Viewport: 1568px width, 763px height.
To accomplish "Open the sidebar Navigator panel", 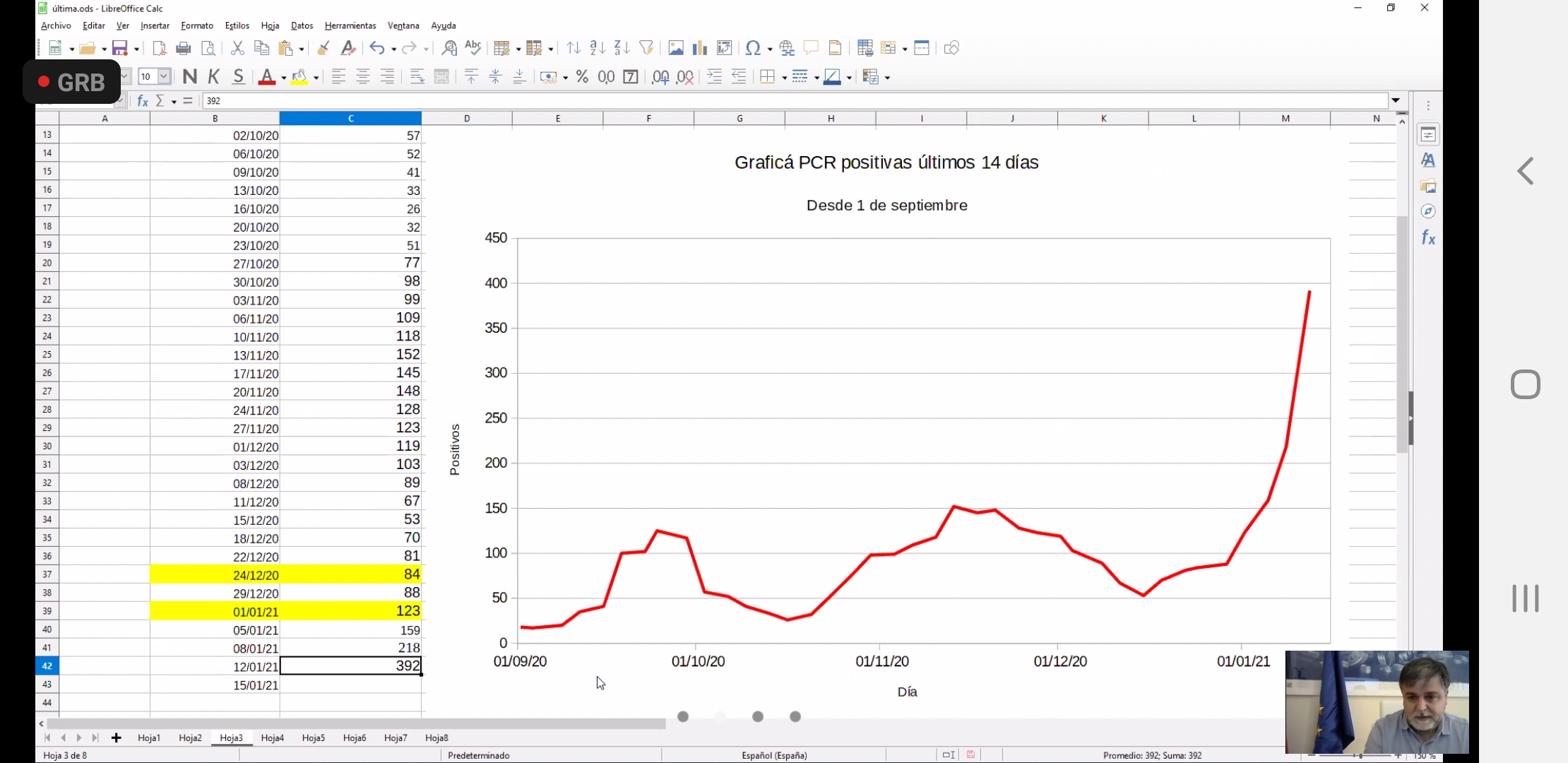I will coord(1428,211).
